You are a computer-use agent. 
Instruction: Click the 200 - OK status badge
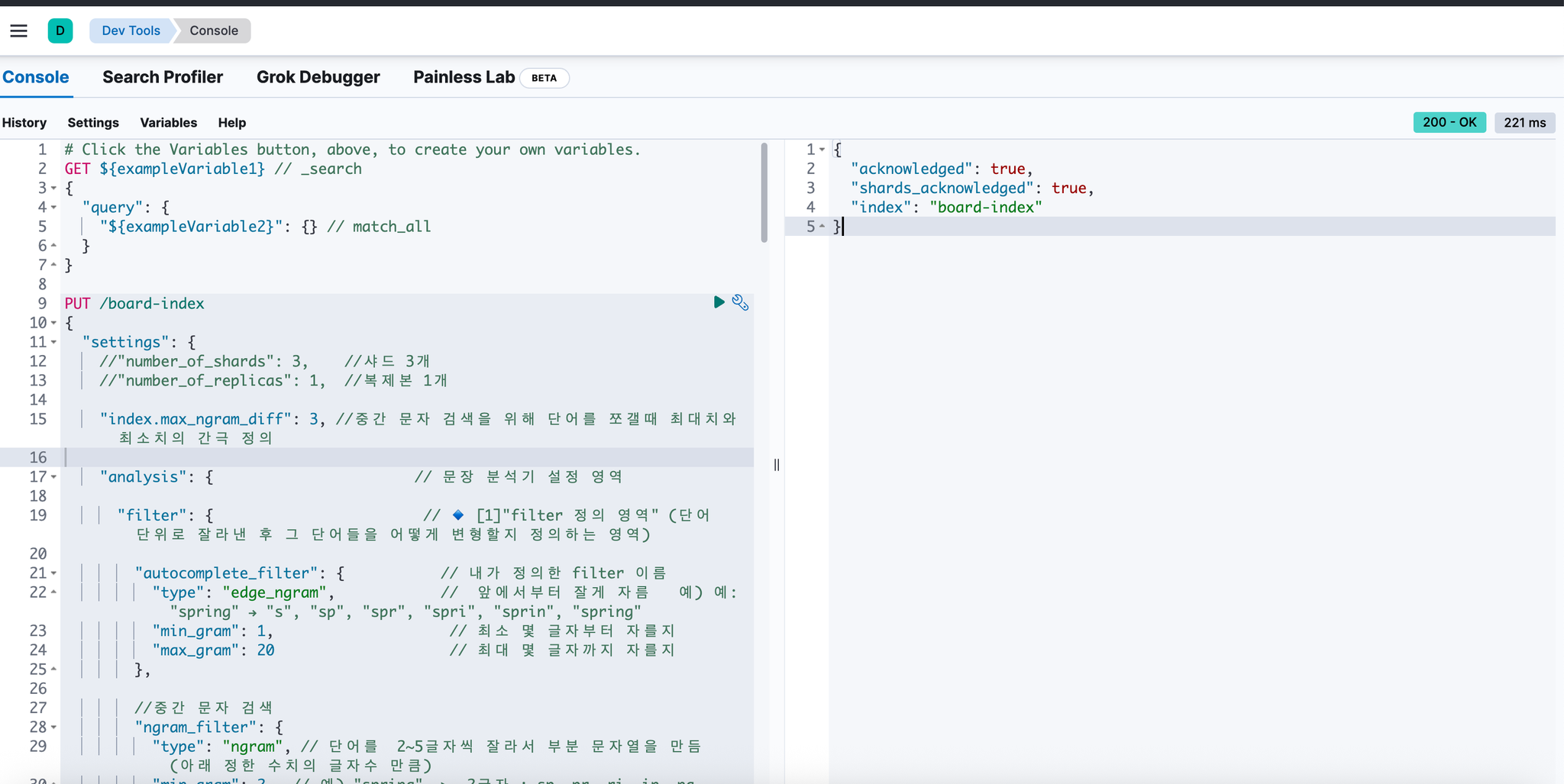(x=1449, y=122)
